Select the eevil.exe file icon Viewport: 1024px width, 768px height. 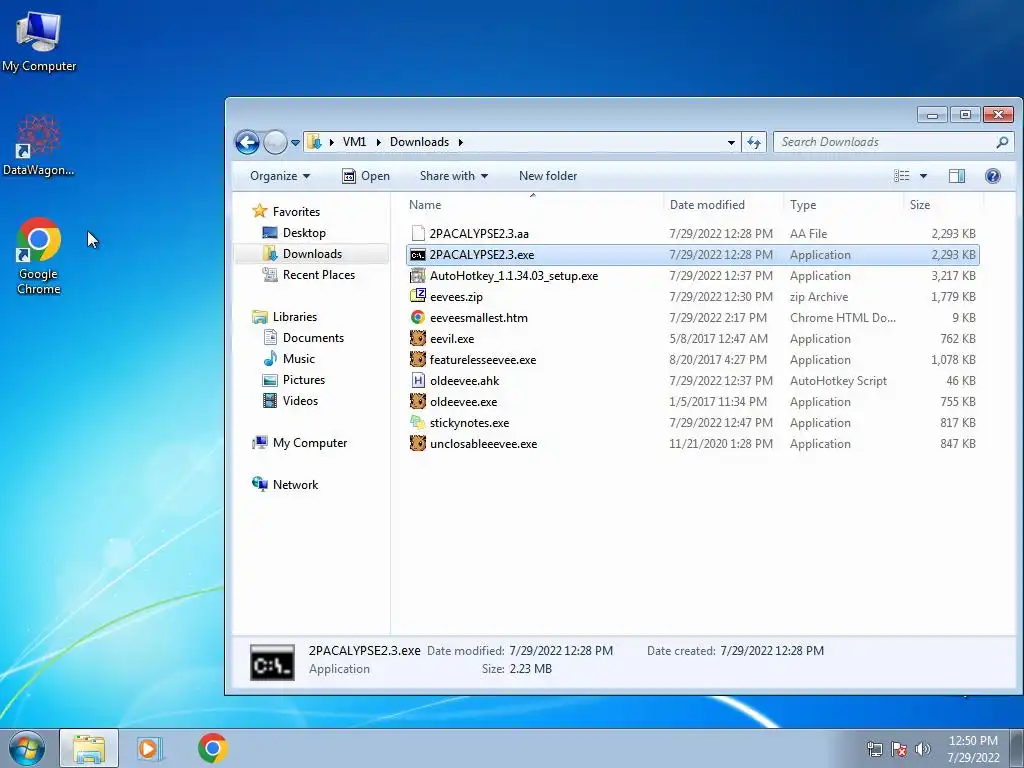pos(418,338)
